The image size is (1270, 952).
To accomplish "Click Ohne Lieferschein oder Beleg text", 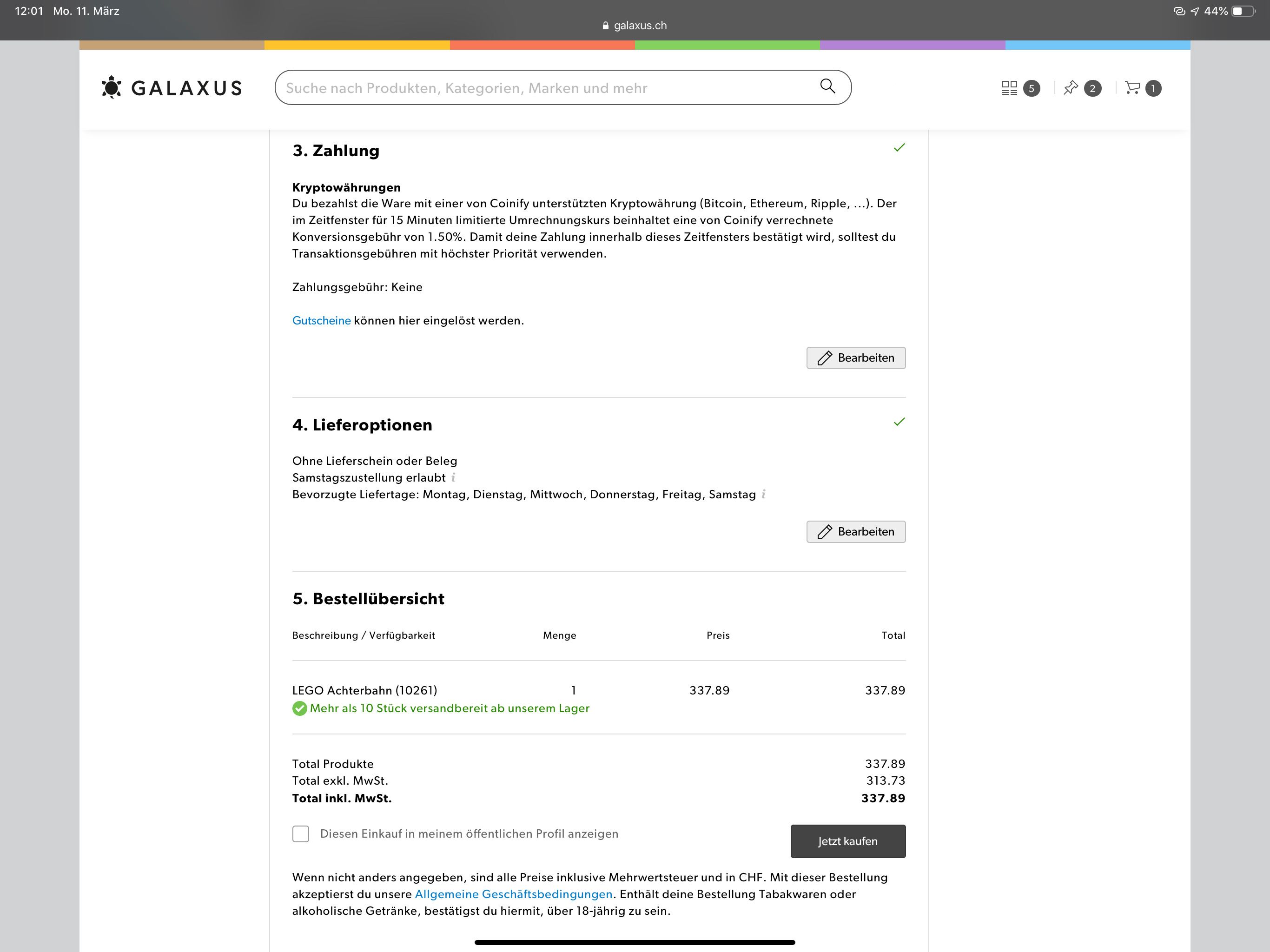I will pyautogui.click(x=375, y=461).
